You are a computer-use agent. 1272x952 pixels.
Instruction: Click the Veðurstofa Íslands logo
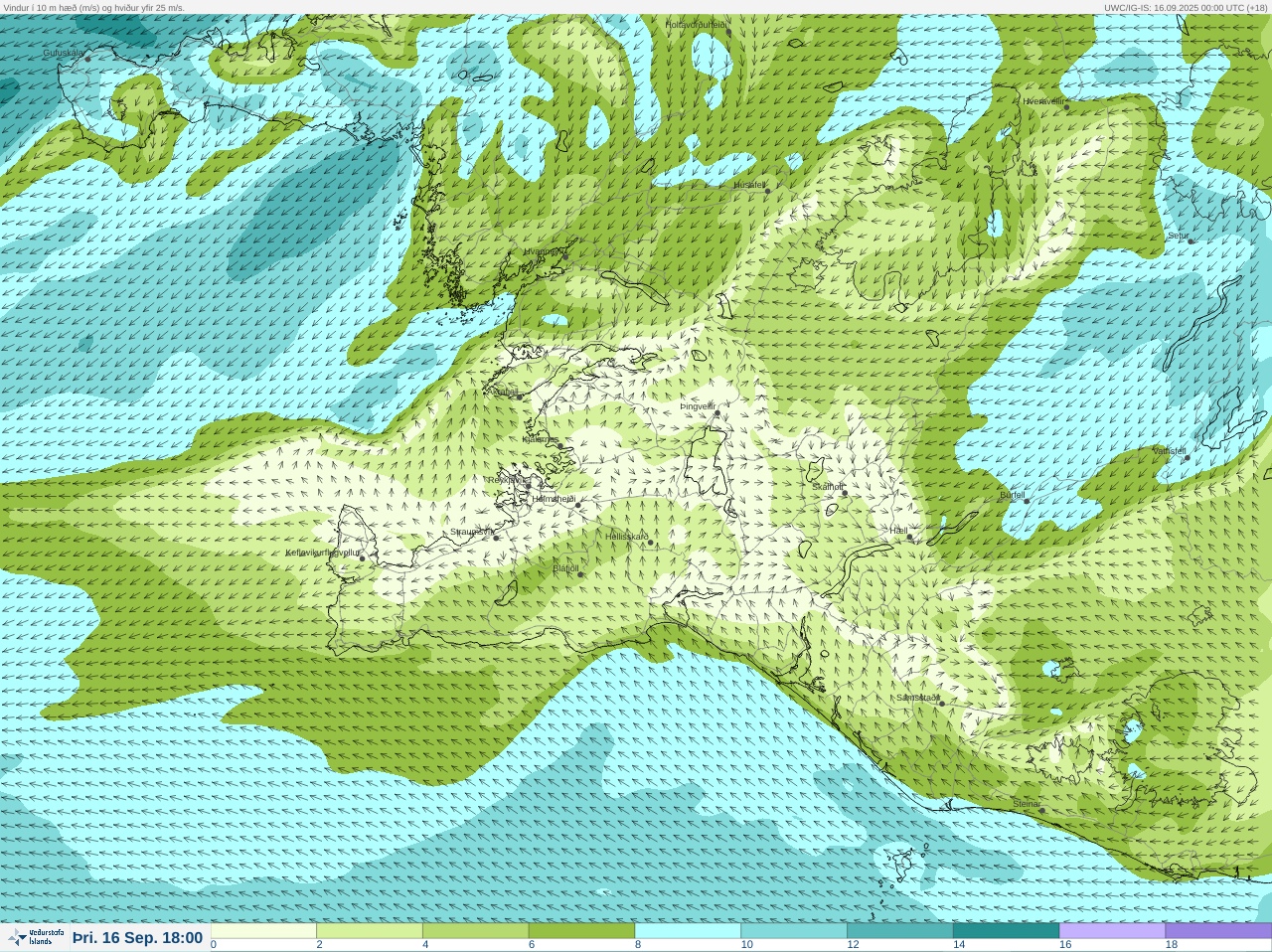(x=36, y=937)
